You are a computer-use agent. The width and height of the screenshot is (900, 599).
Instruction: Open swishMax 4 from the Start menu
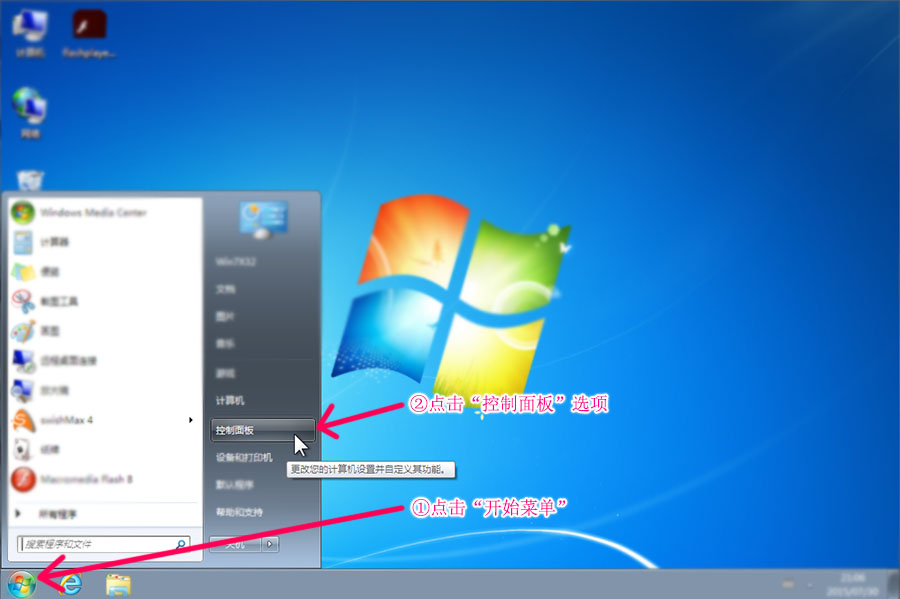tap(105, 420)
